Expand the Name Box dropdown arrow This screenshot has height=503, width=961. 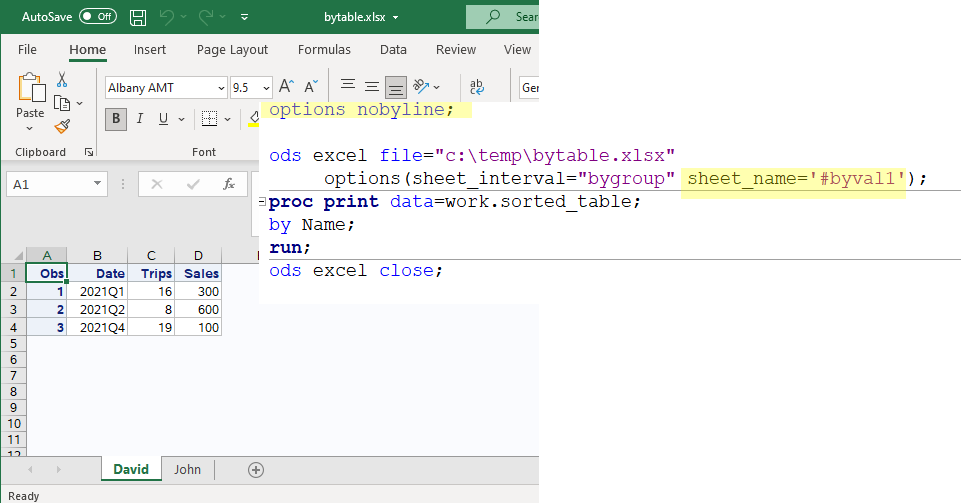click(x=97, y=184)
